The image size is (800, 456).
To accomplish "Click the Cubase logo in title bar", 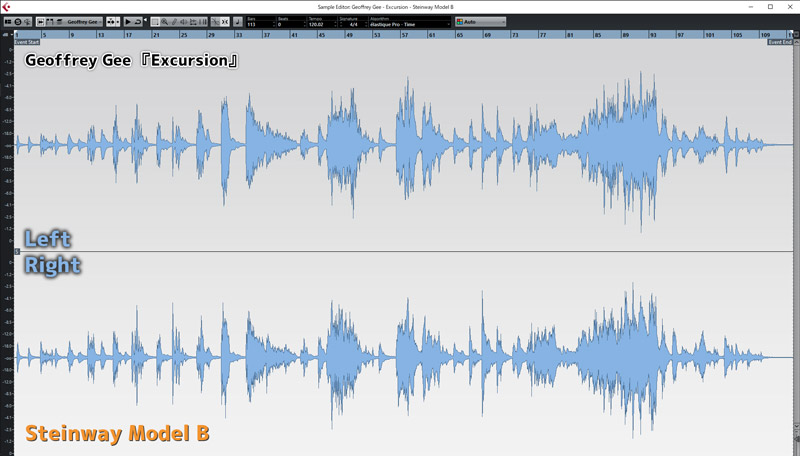I will pos(6,7).
